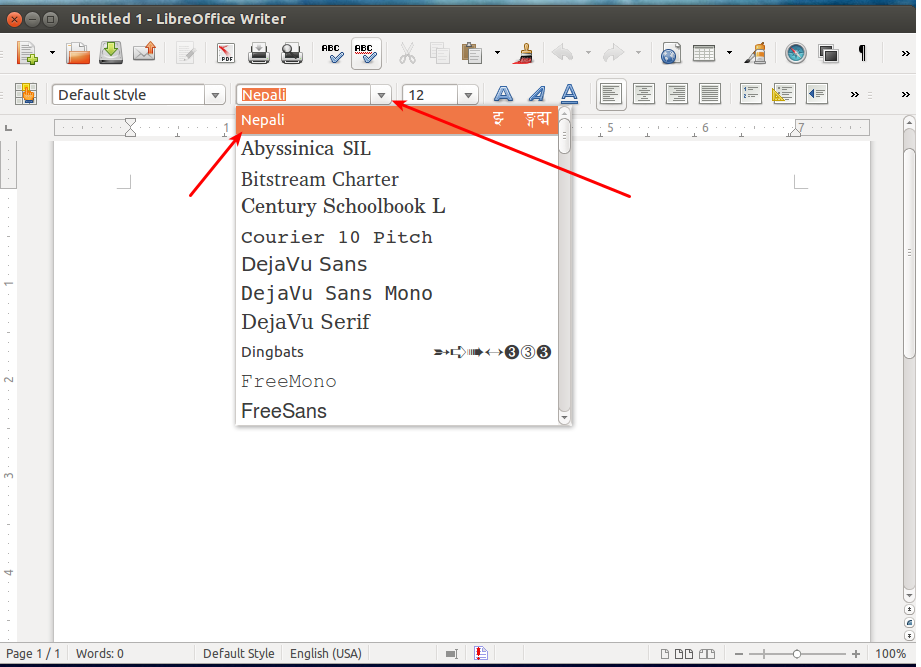Image resolution: width=921 pixels, height=667 pixels.
Task: Toggle bulleted list
Action: coord(784,94)
